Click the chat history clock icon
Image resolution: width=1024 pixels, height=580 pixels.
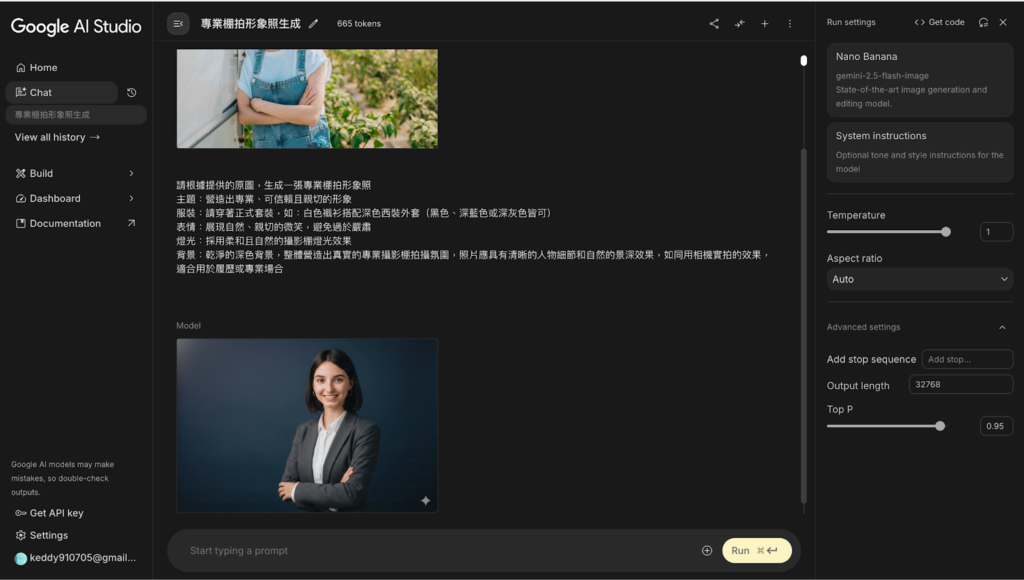click(x=131, y=92)
